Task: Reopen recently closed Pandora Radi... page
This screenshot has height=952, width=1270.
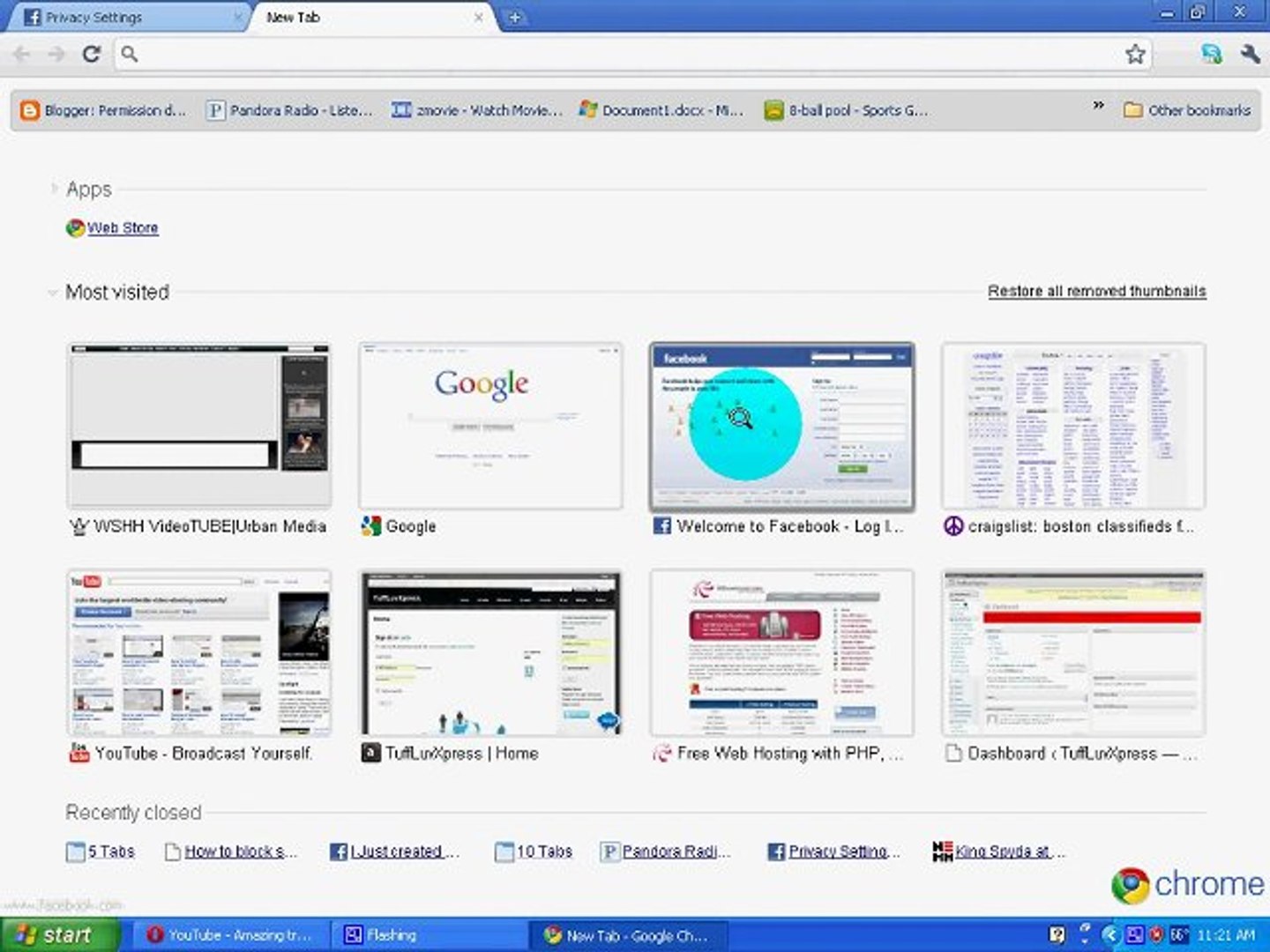Action: pyautogui.click(x=666, y=852)
